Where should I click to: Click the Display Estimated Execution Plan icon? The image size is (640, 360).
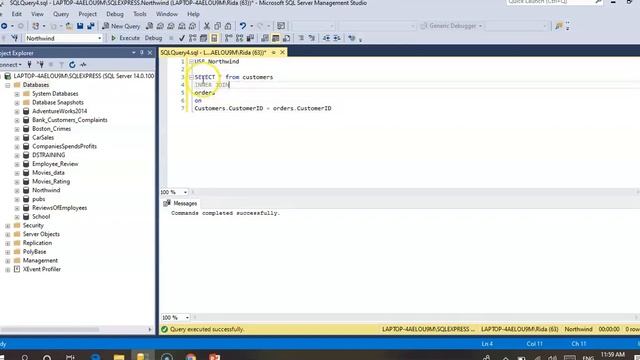click(x=193, y=38)
